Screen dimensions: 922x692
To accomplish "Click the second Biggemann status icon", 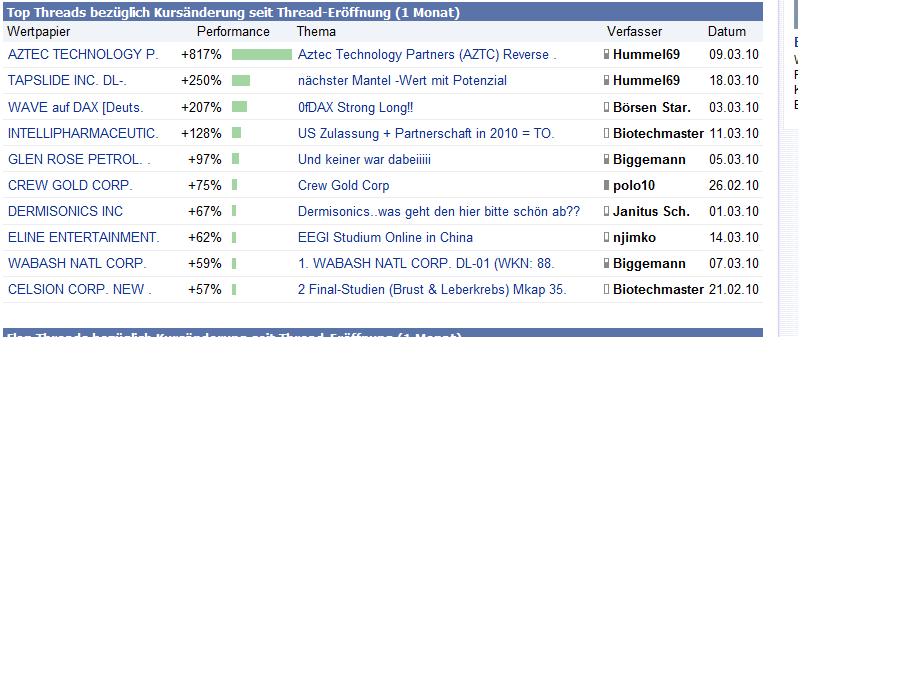I will (605, 263).
